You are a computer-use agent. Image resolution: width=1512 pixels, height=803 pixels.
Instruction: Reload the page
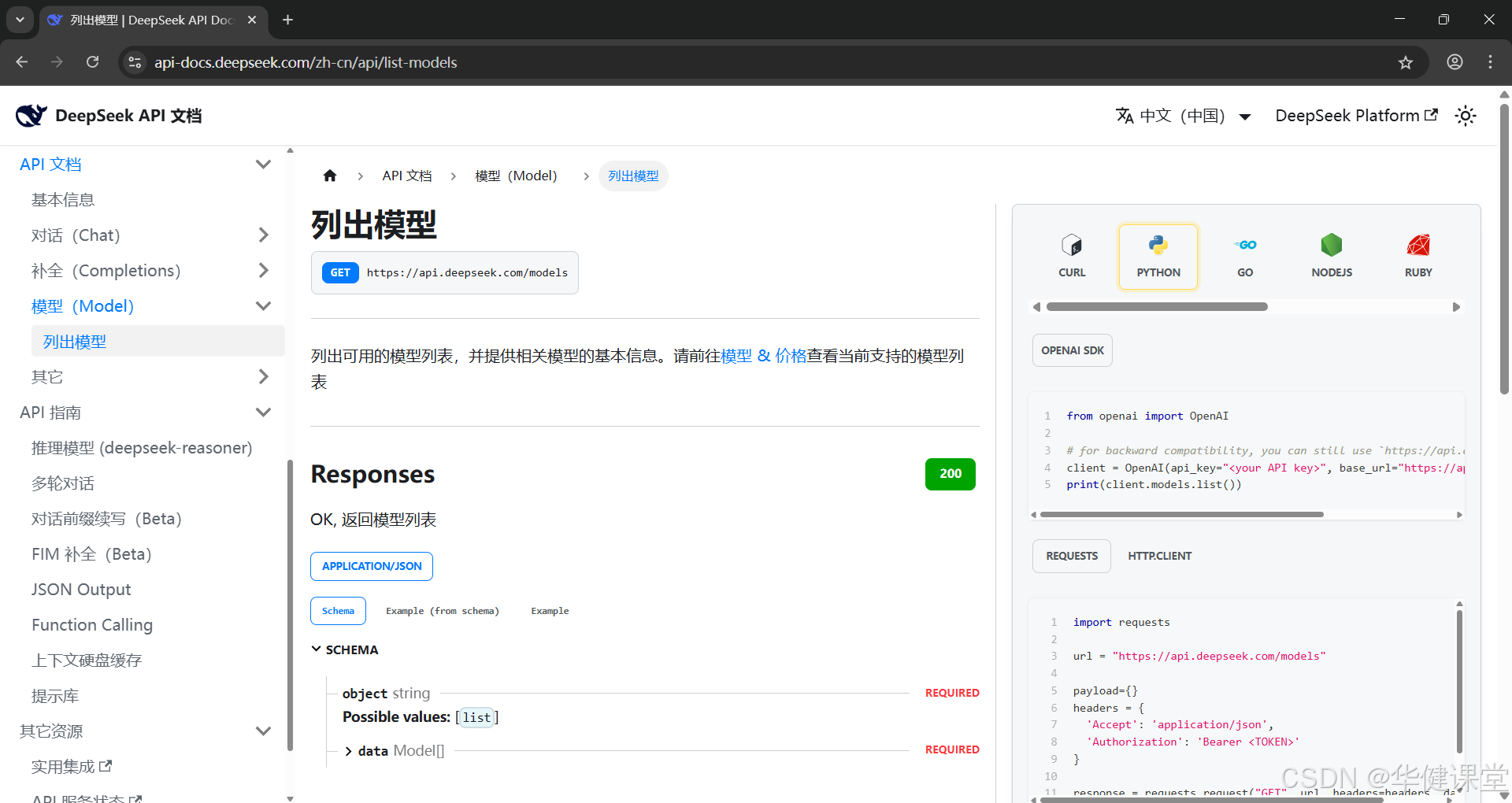click(x=92, y=62)
